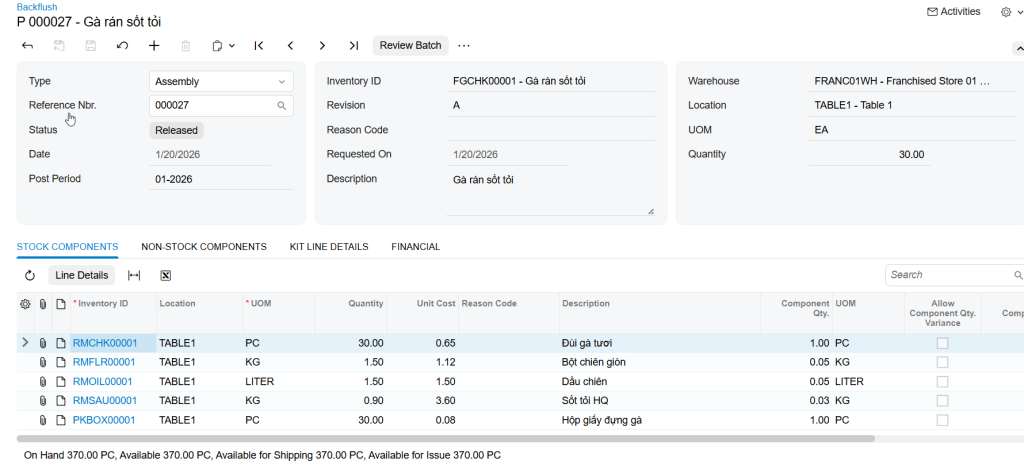Image resolution: width=1024 pixels, height=465 pixels.
Task: Open the PKBOX00001 inventory link
Action: (x=104, y=420)
